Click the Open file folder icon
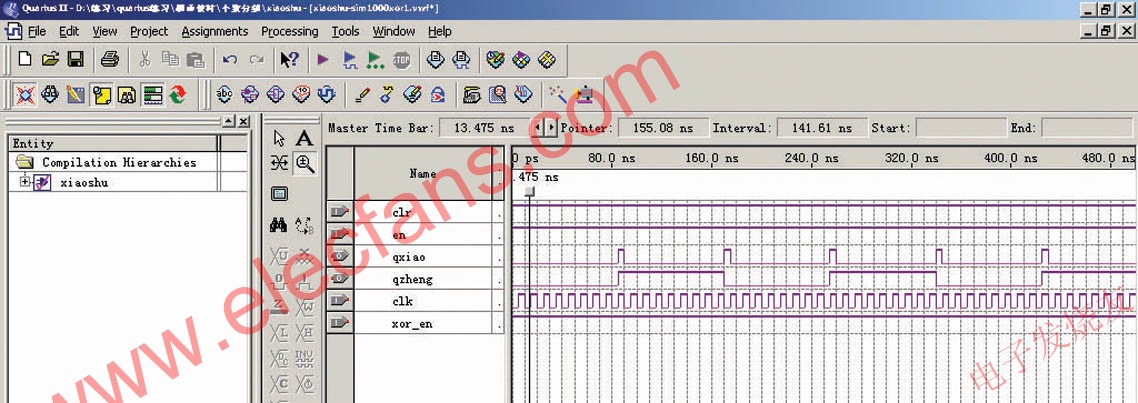The height and width of the screenshot is (403, 1138). click(48, 60)
